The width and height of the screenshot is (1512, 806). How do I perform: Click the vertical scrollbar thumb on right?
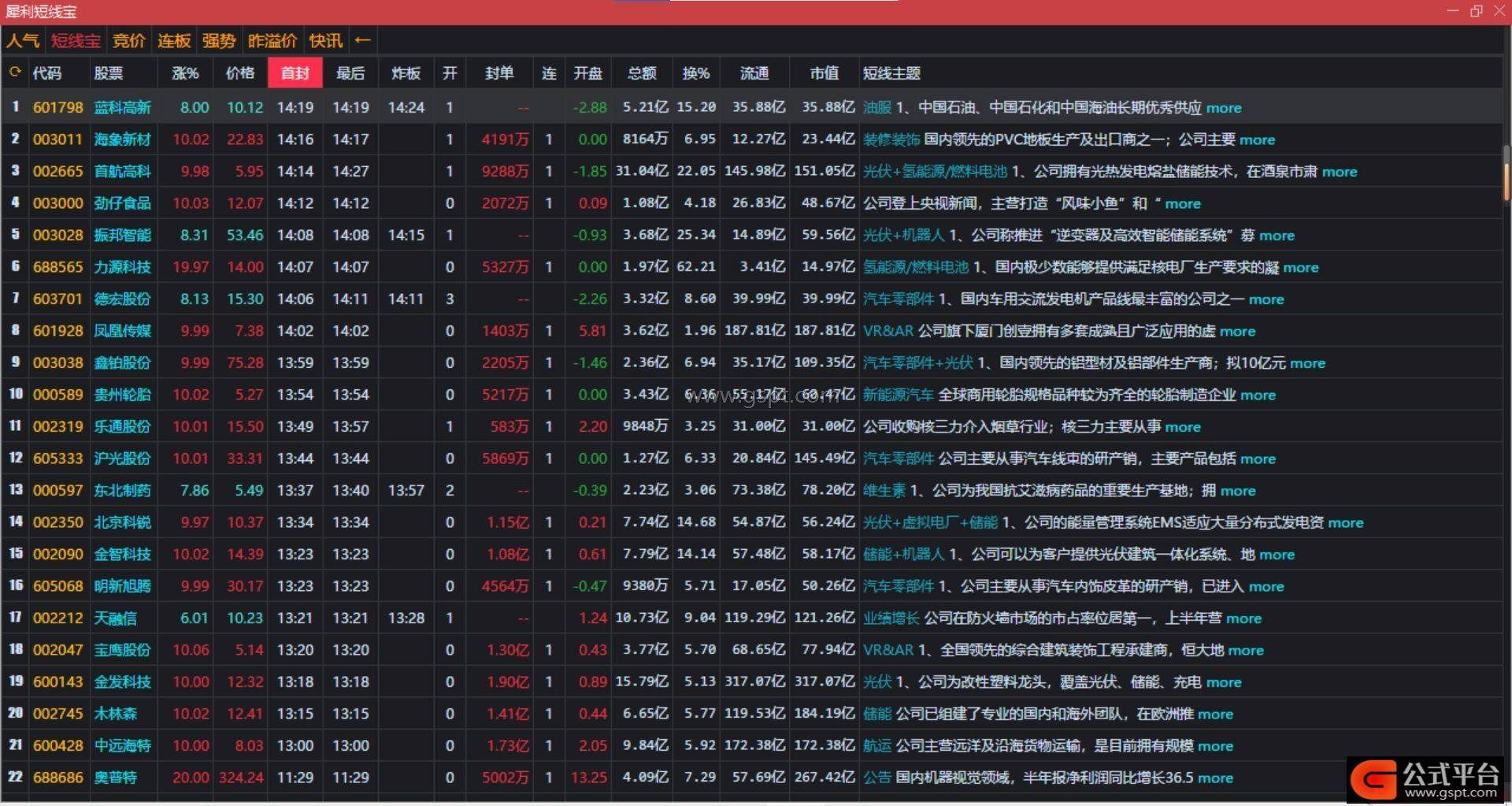tap(1506, 172)
